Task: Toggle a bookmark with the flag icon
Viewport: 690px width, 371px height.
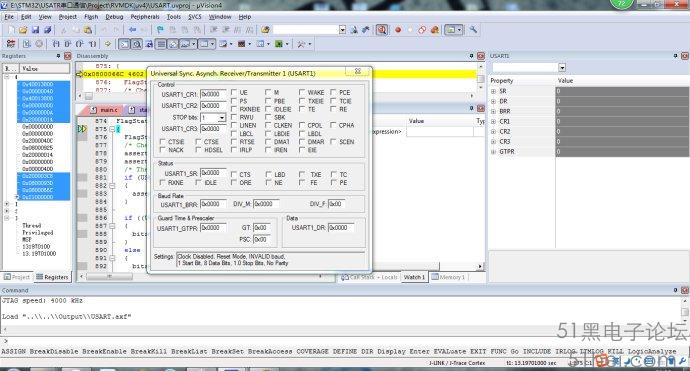Action: [x=160, y=30]
